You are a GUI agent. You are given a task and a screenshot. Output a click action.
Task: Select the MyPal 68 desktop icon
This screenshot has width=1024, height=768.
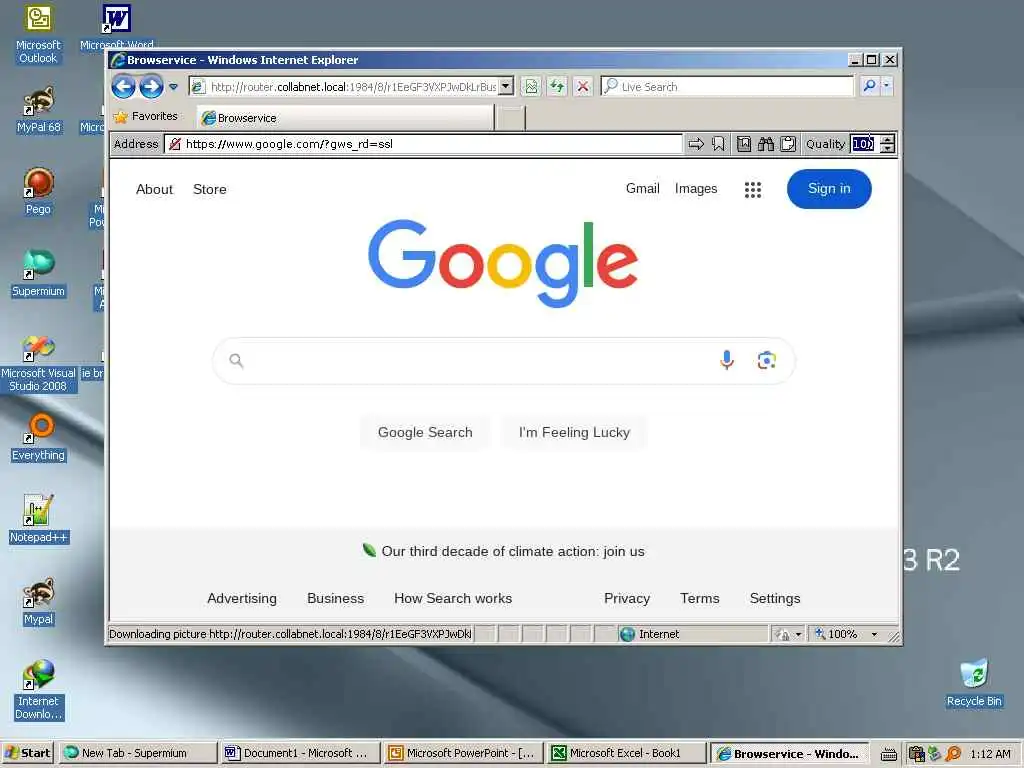point(39,110)
